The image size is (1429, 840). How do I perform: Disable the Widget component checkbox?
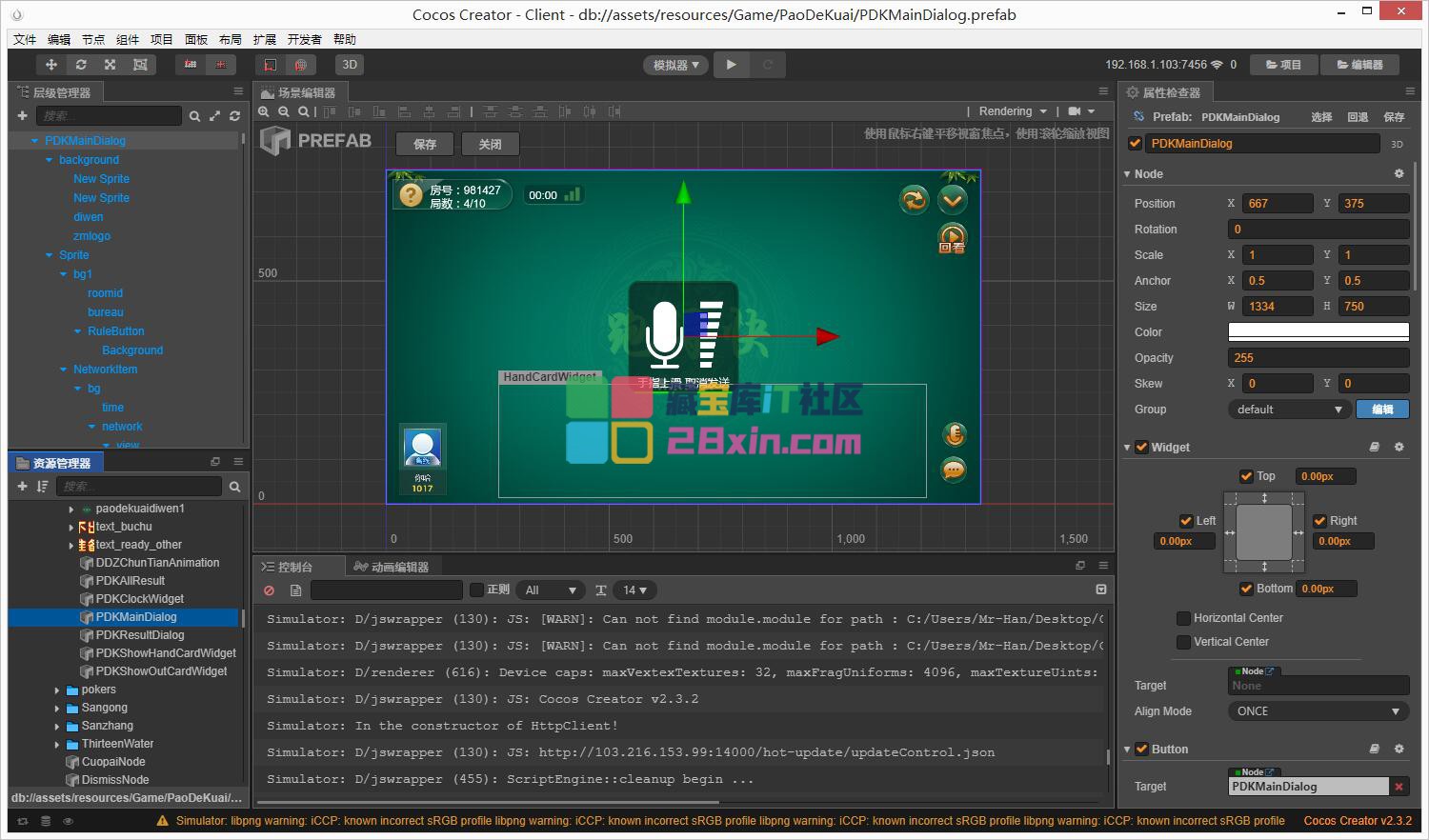pyautogui.click(x=1141, y=448)
